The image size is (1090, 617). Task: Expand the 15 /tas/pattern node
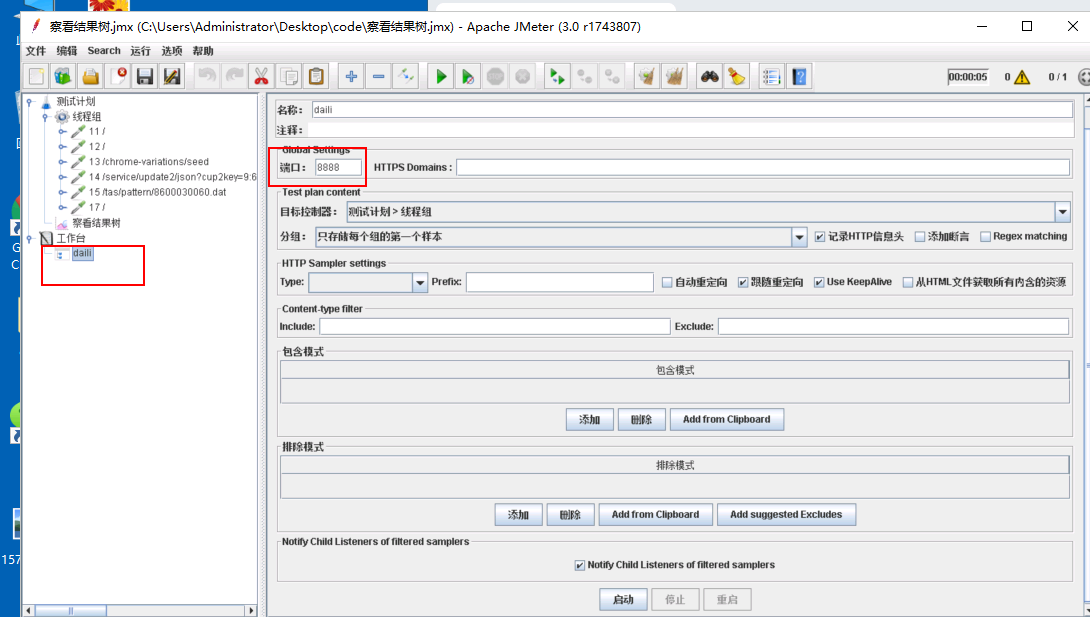click(x=63, y=192)
